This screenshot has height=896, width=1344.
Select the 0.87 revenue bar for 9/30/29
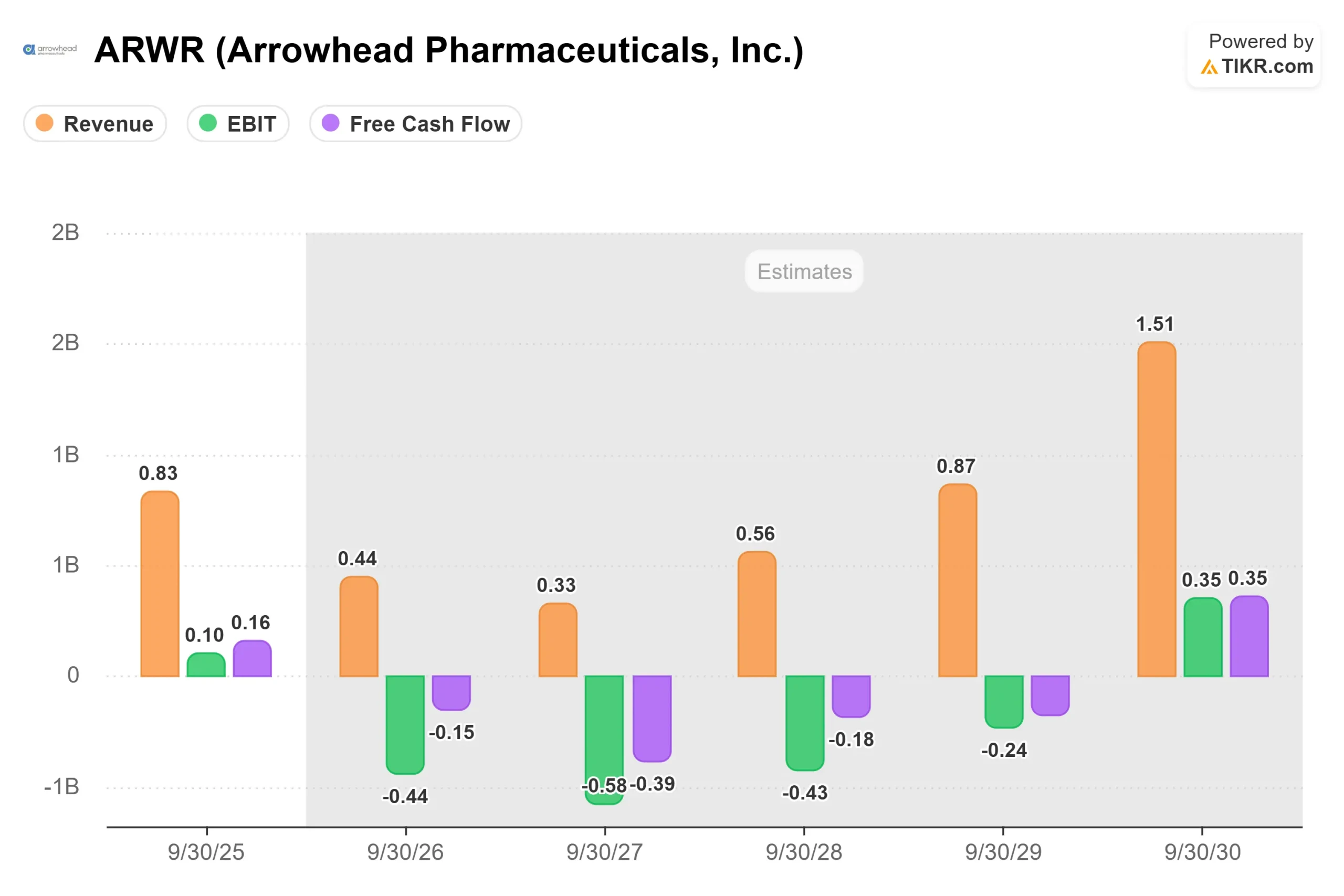click(x=958, y=580)
